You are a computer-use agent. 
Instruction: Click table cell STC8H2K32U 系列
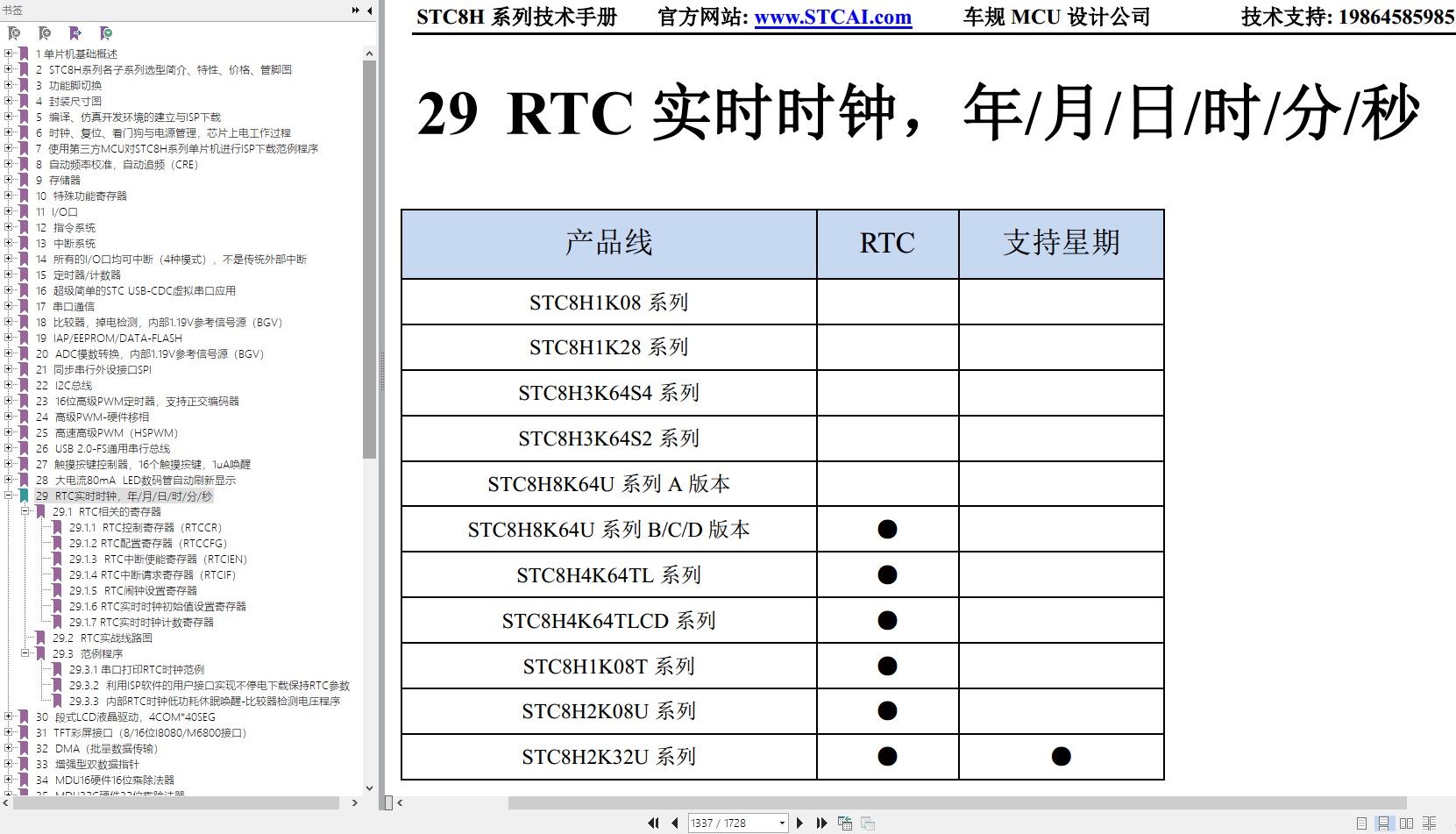[x=609, y=757]
